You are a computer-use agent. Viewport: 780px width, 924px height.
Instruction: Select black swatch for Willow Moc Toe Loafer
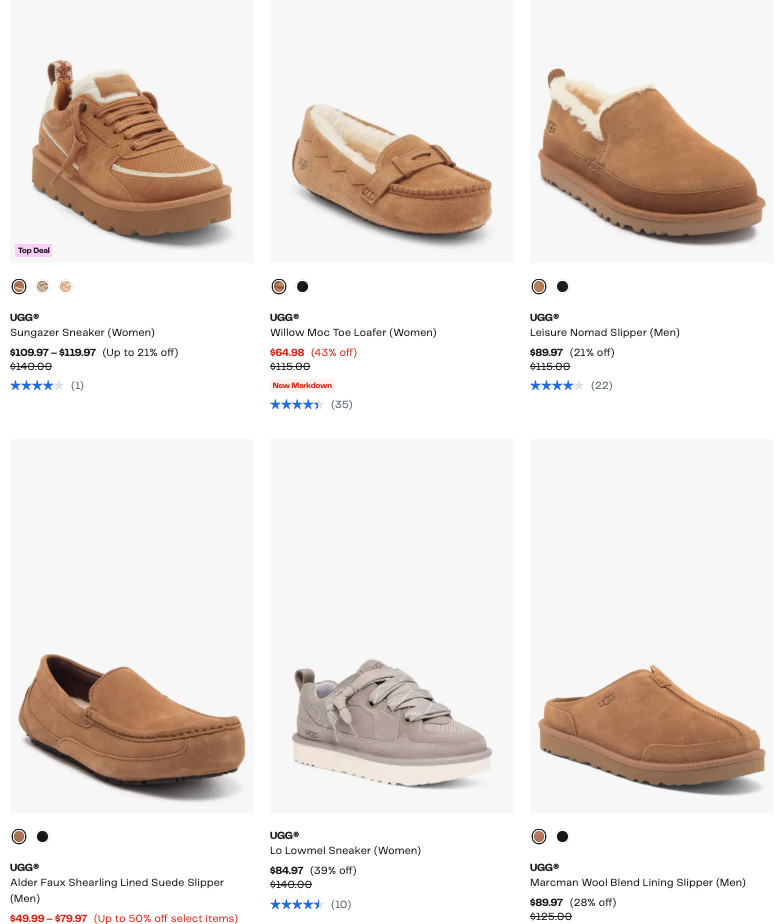pyautogui.click(x=303, y=287)
